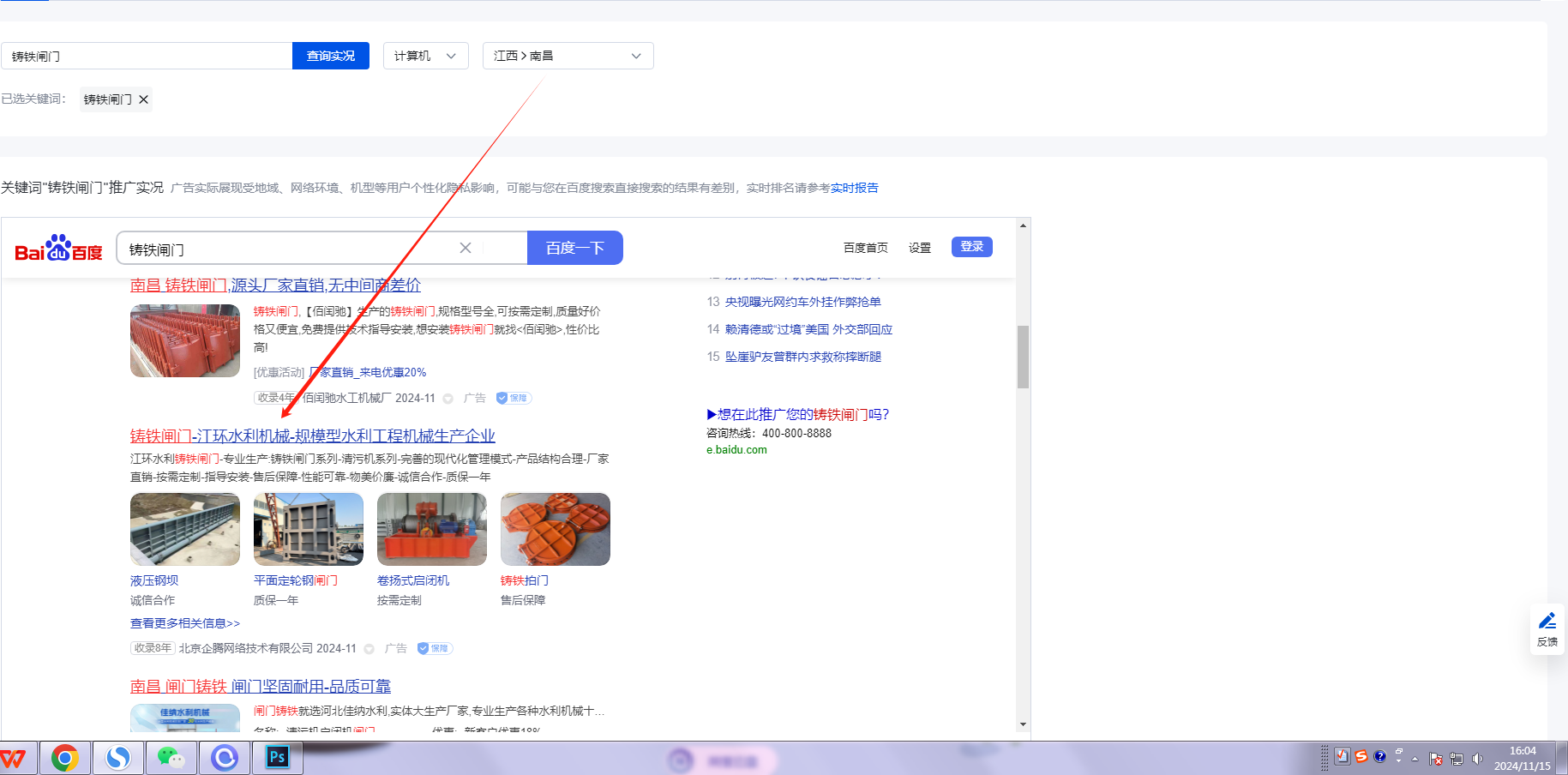Screen dimensions: 1568x775
Task: Open the 铸铁拍门 product image
Action: 556,529
